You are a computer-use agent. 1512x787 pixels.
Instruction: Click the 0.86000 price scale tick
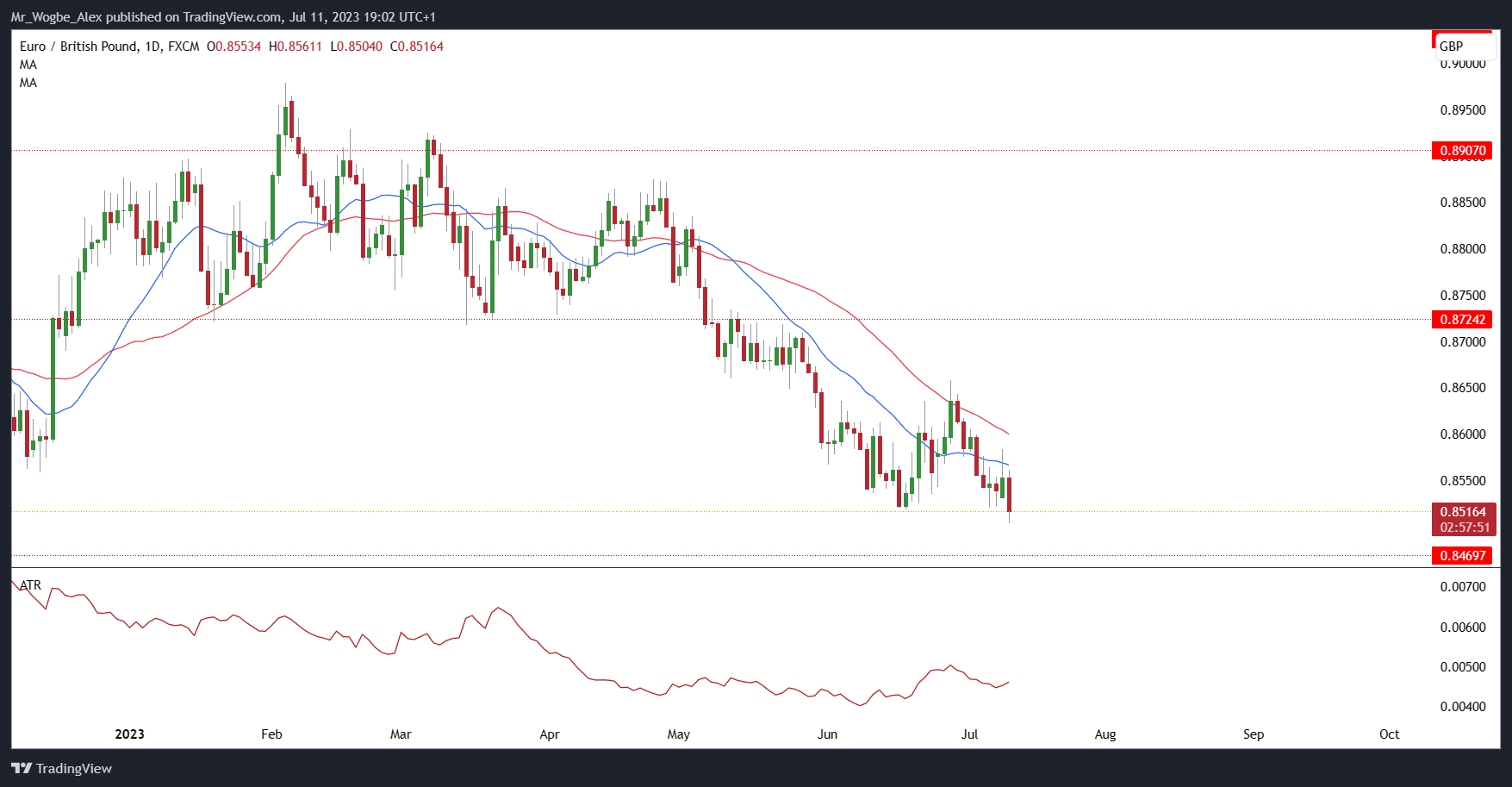[x=1463, y=434]
